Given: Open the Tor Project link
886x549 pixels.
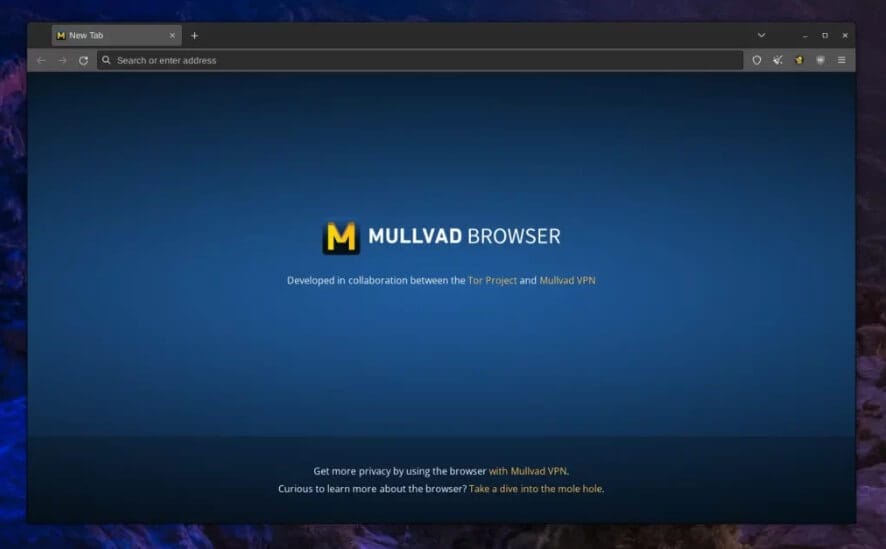Looking at the screenshot, I should tap(492, 280).
